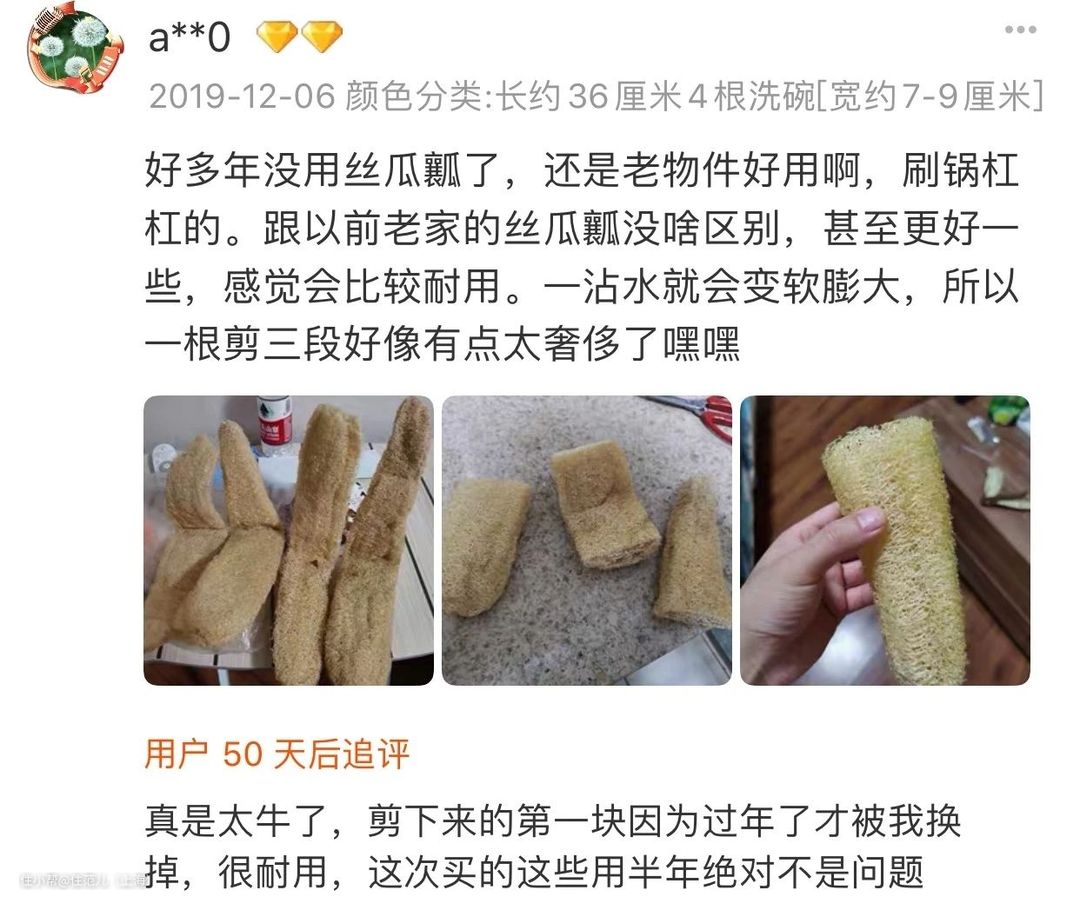Click review line starting 好多年没用丝瓜瓤了
1080x910 pixels.
[x=582, y=170]
